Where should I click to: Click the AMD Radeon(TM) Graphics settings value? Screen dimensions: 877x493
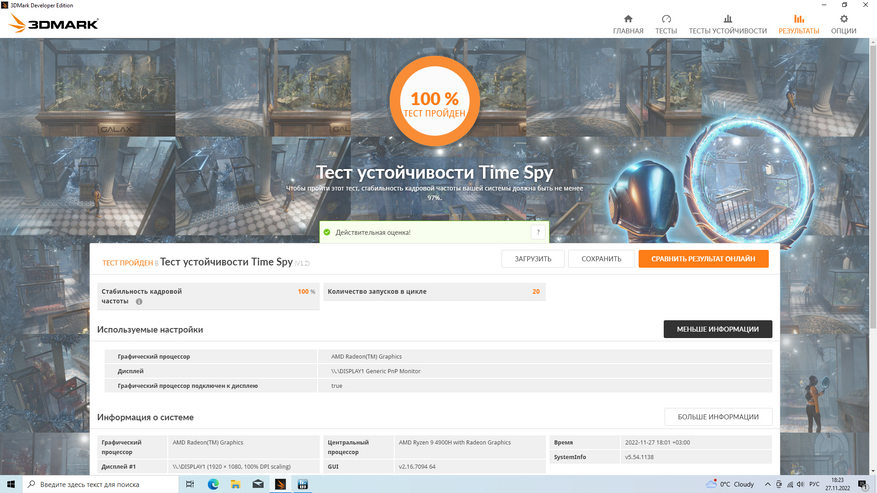(x=366, y=356)
